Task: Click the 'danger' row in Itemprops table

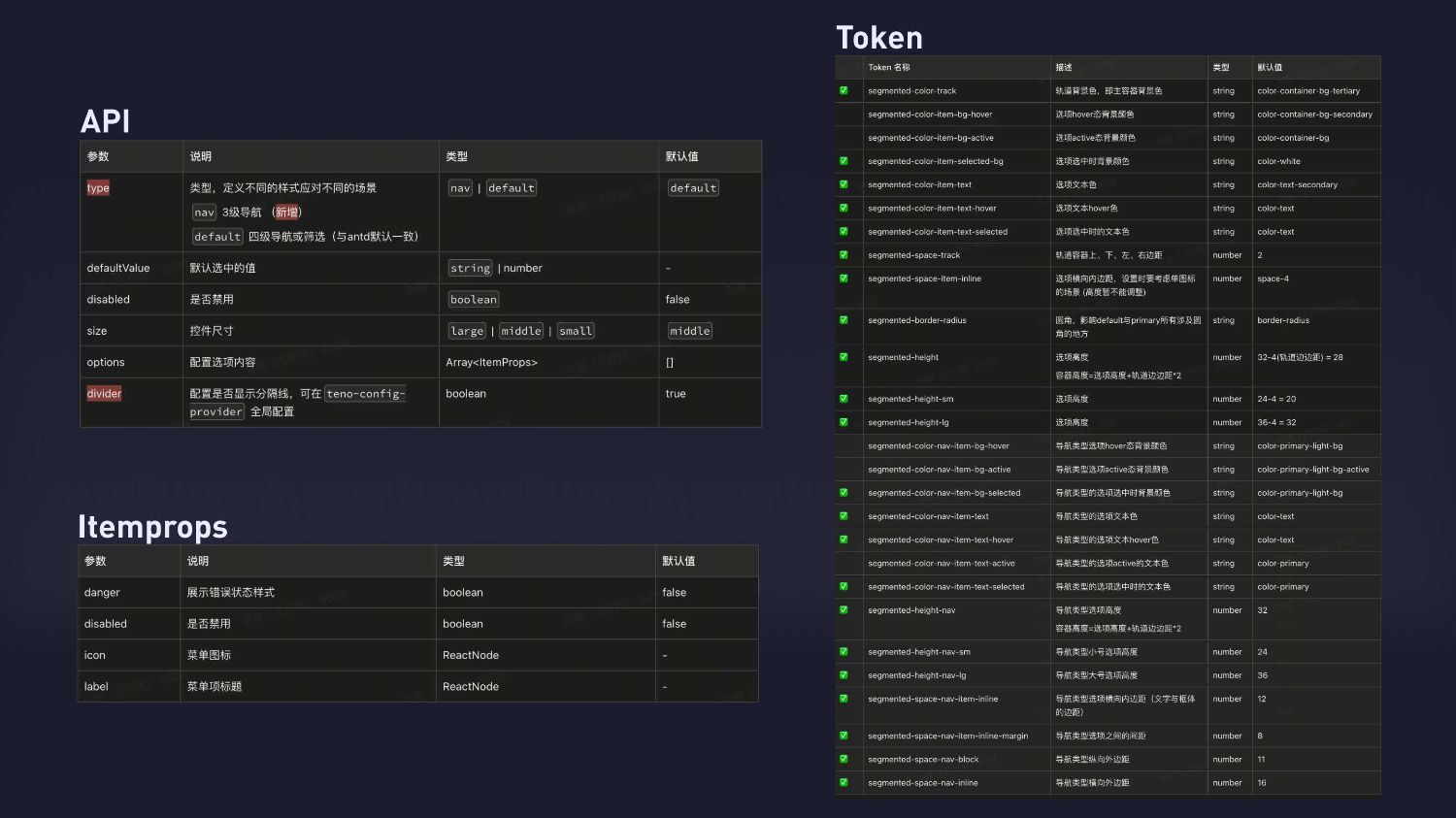Action: pyautogui.click(x=102, y=593)
